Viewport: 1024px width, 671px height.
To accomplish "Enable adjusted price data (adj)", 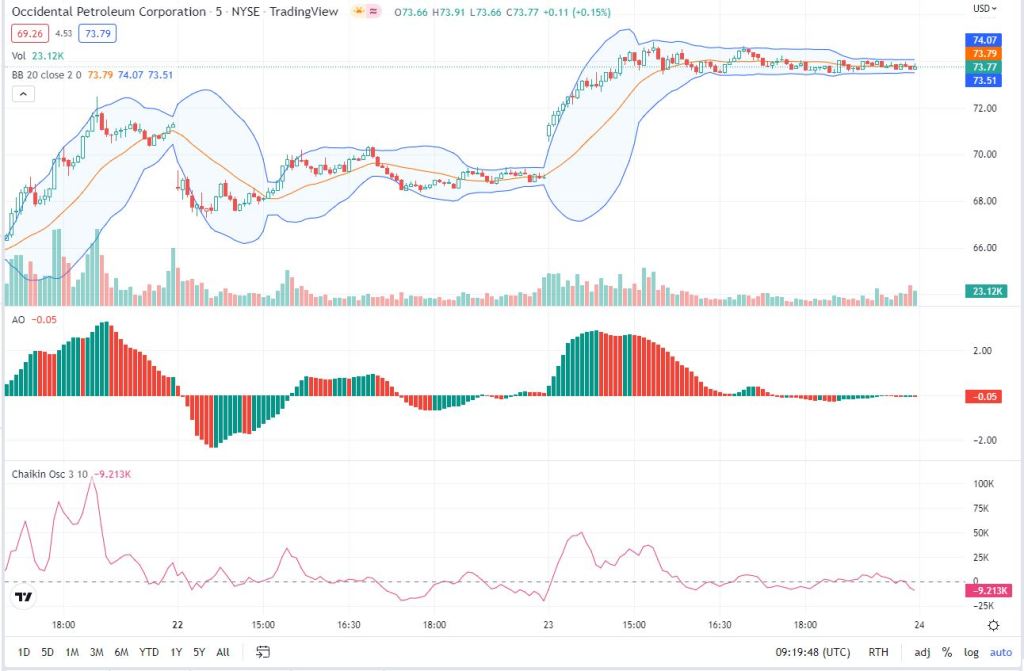I will [920, 651].
